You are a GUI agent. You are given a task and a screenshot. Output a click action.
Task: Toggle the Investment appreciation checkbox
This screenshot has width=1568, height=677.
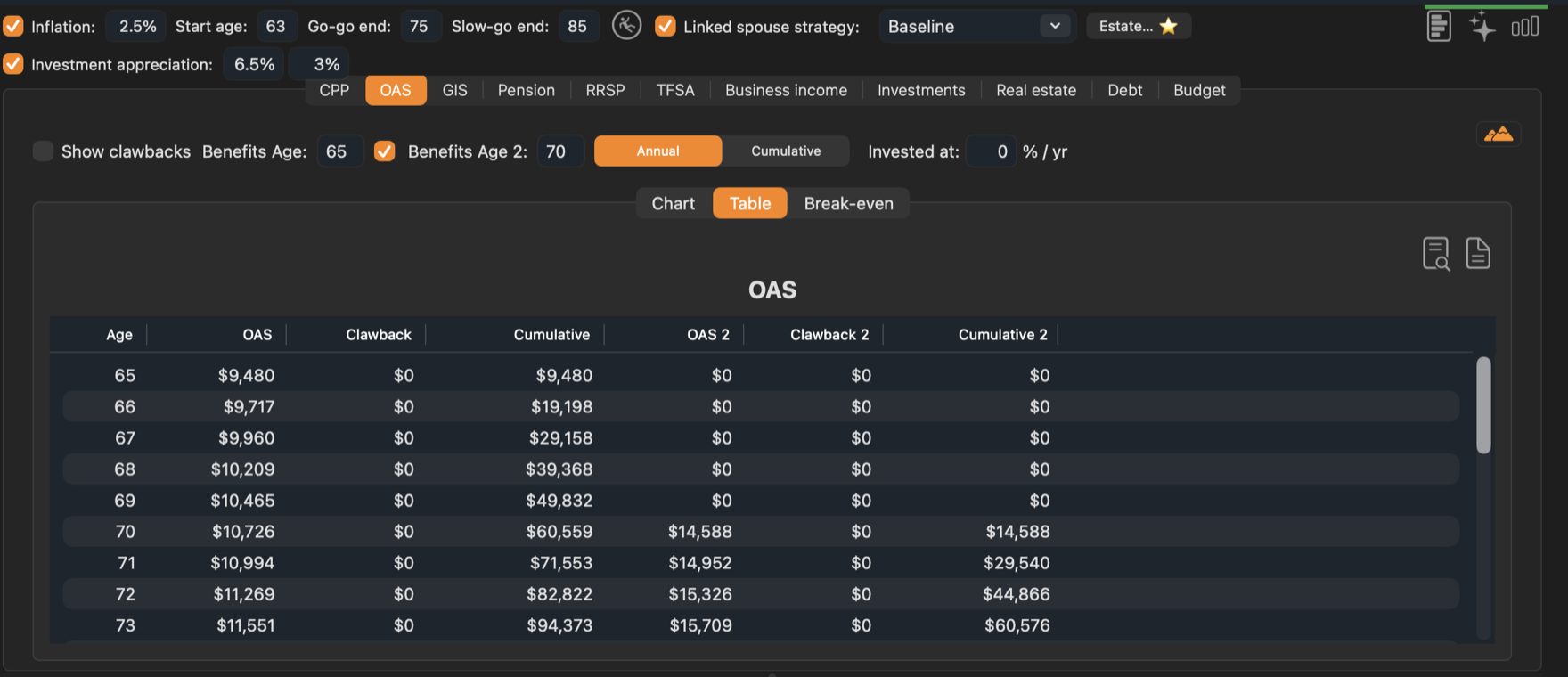[13, 64]
